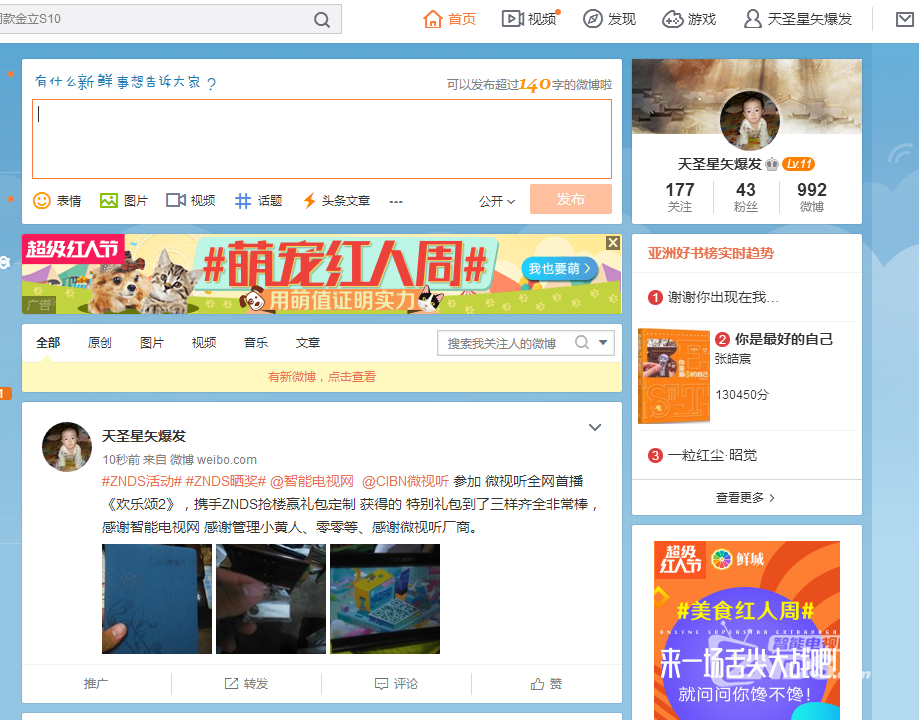Select the 原创 feed tab
Screen dimensions: 919x720
pyautogui.click(x=100, y=342)
